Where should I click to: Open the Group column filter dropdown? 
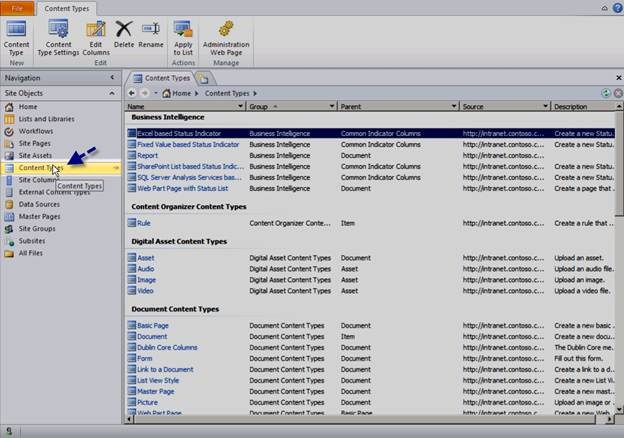coord(332,106)
